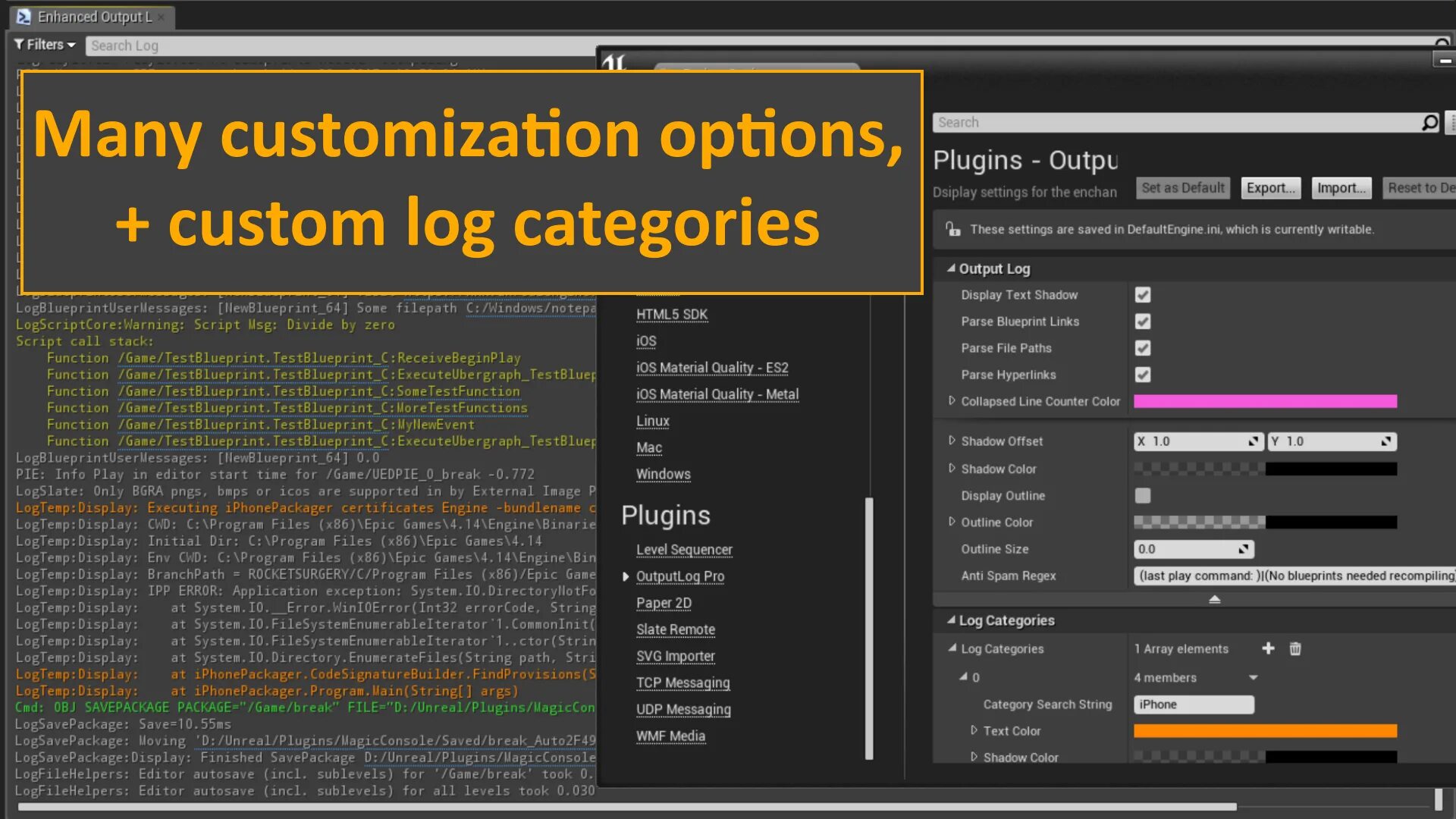
Task: Click the search magnifier icon in settings
Action: 1429,122
